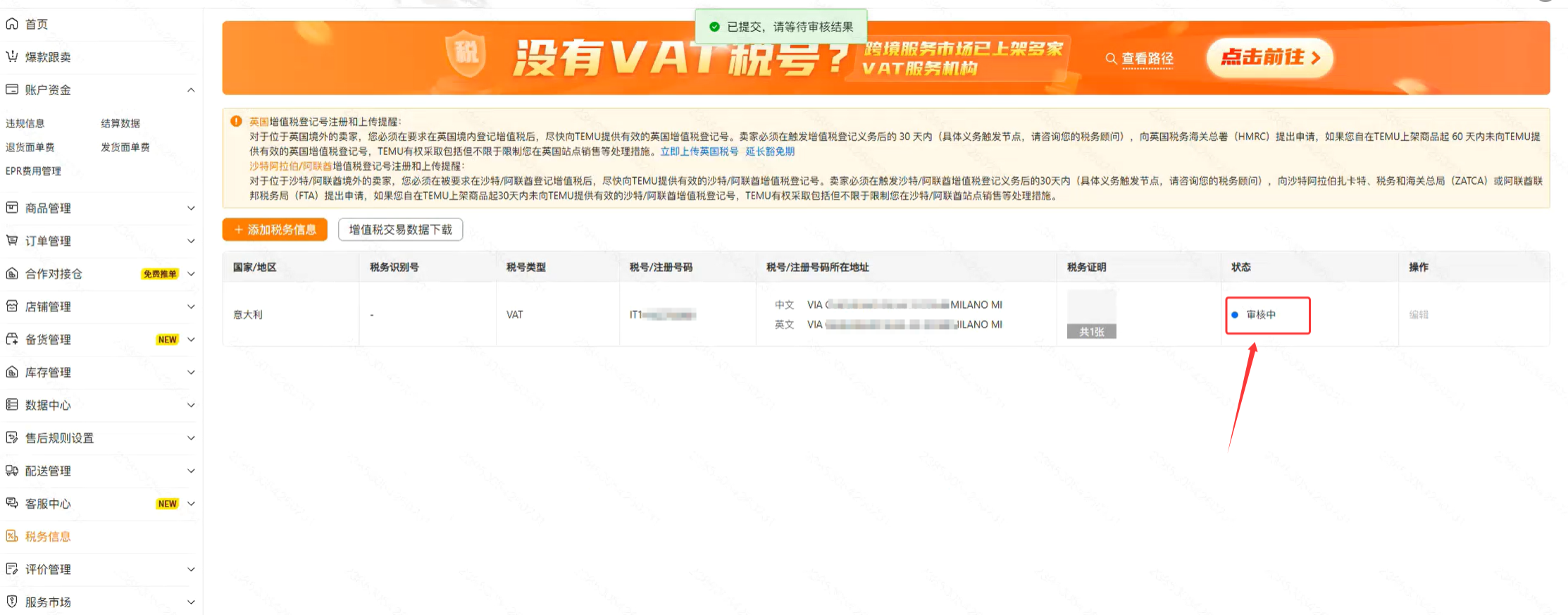Open 违规信息 under account funds

coord(25,123)
